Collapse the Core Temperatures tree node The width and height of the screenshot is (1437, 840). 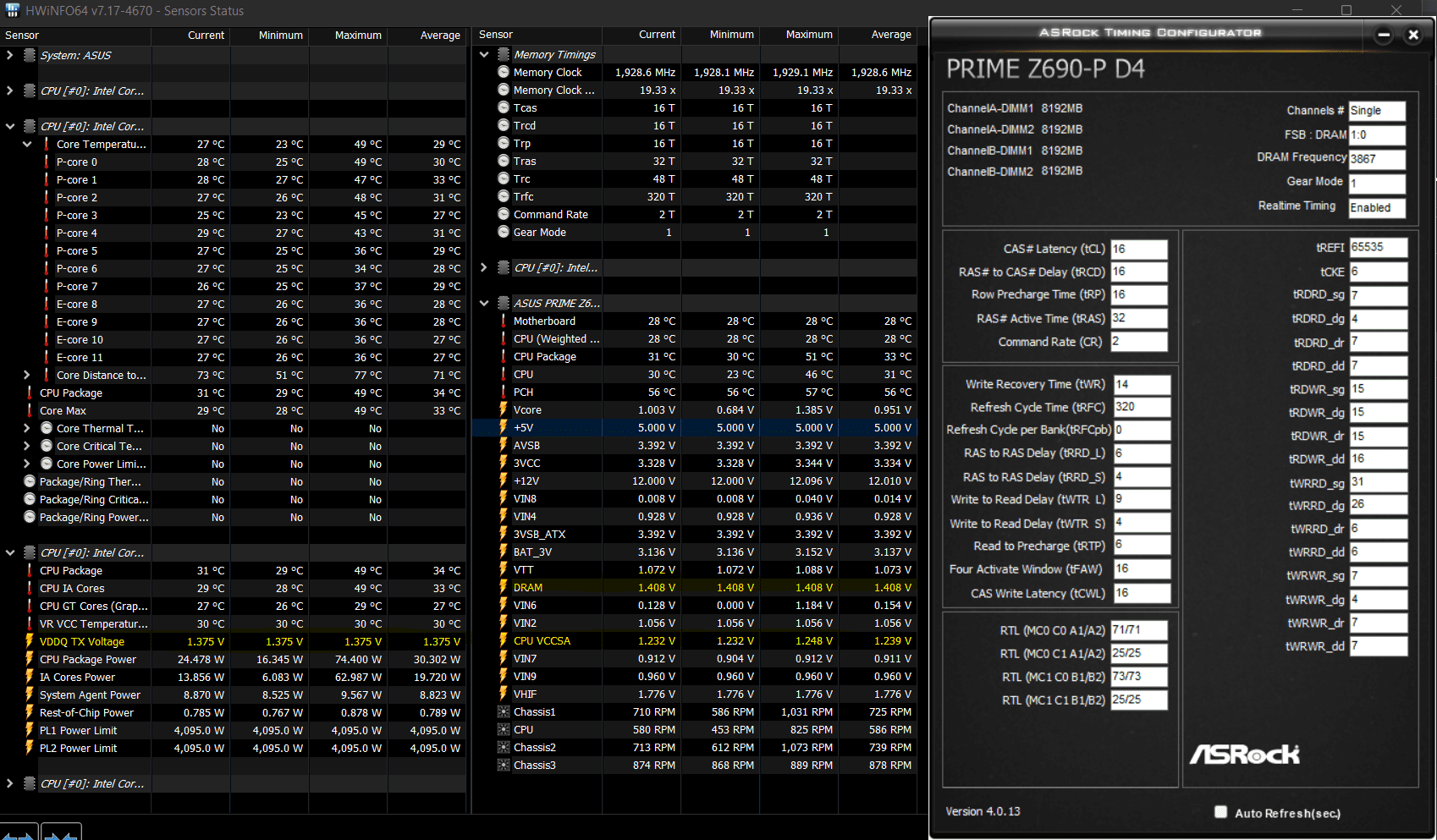[27, 144]
